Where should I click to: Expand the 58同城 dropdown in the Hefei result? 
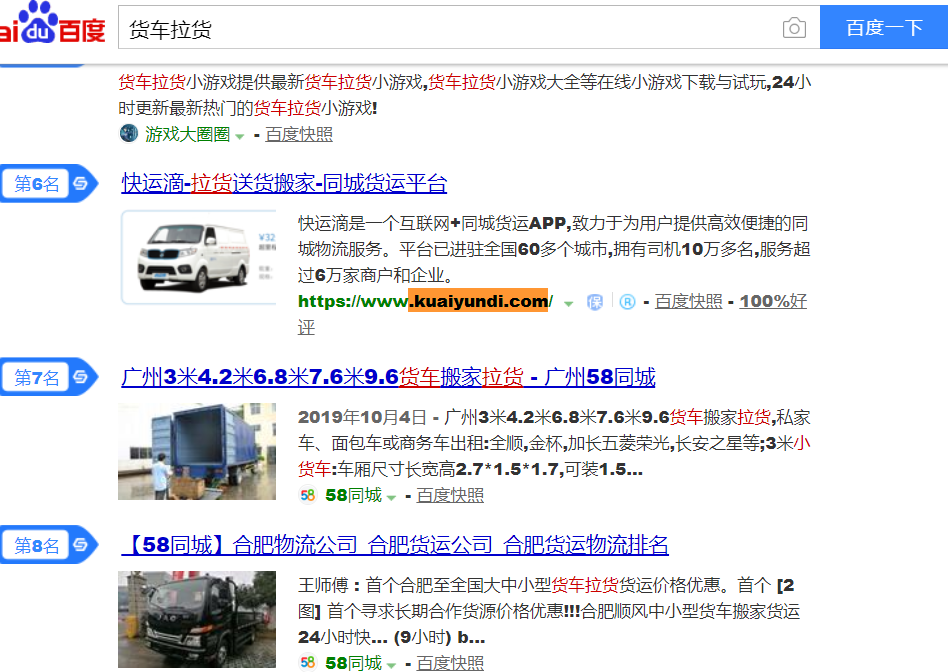tap(391, 665)
